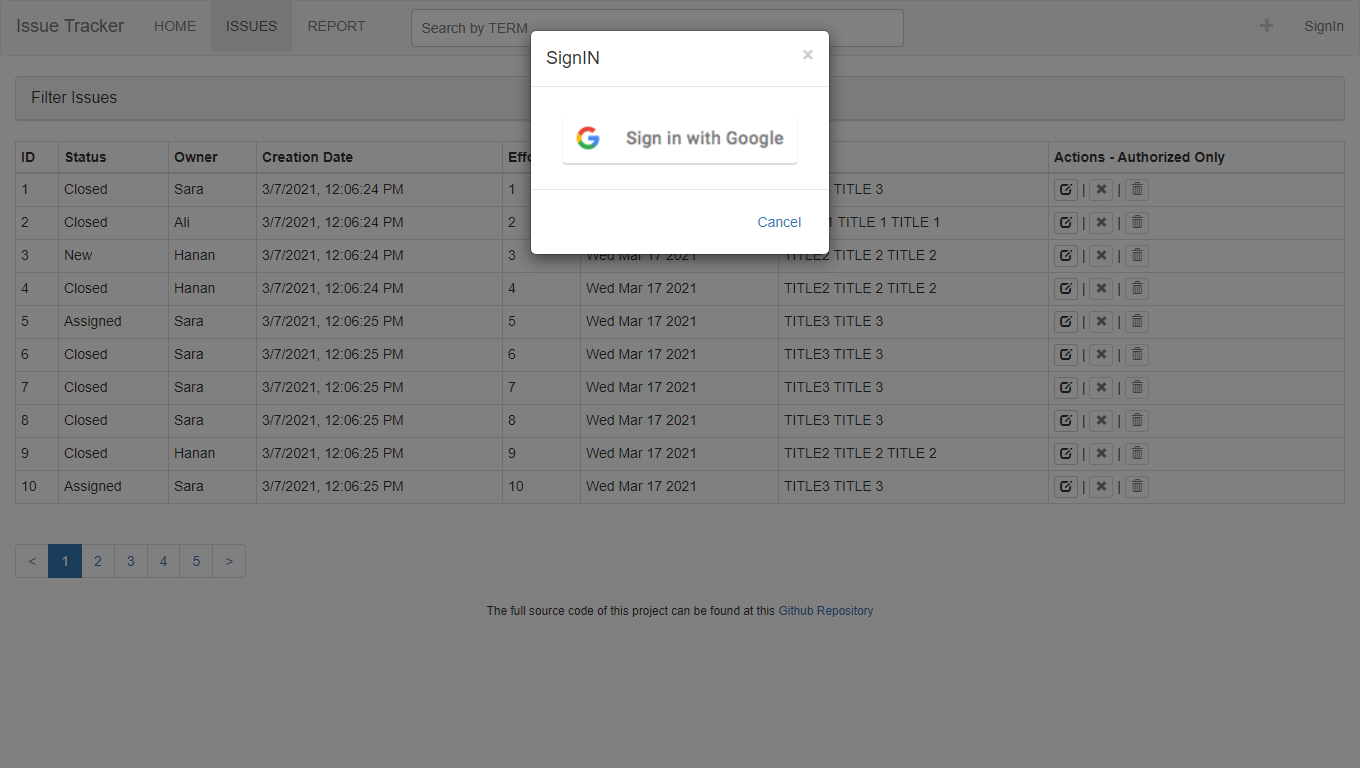Screen dimensions: 1360x768
Task: Click owner cell 'Ali' in row 2
Action: click(x=212, y=222)
